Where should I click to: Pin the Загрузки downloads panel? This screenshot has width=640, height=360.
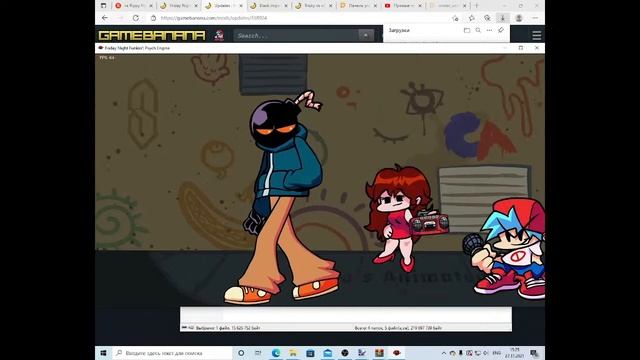click(x=501, y=30)
